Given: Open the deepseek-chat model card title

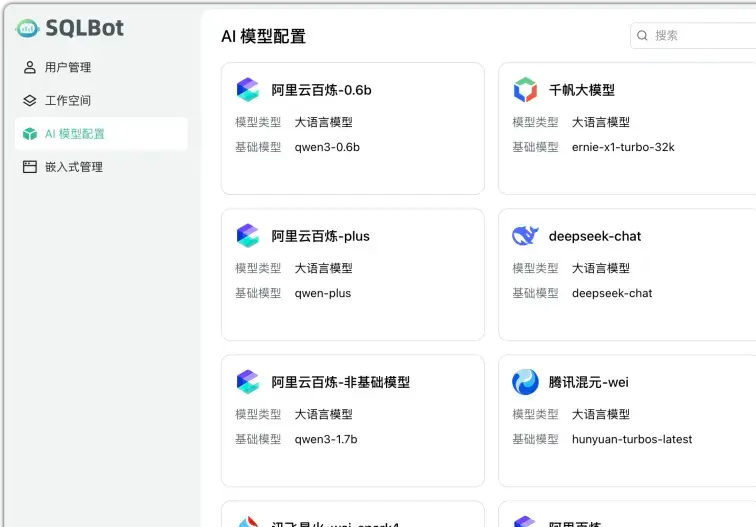Looking at the screenshot, I should [595, 236].
